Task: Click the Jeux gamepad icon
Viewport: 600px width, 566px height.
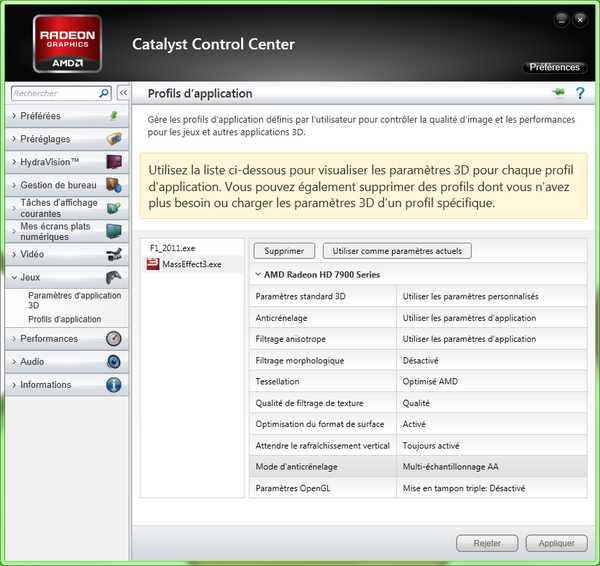Action: pyautogui.click(x=114, y=277)
